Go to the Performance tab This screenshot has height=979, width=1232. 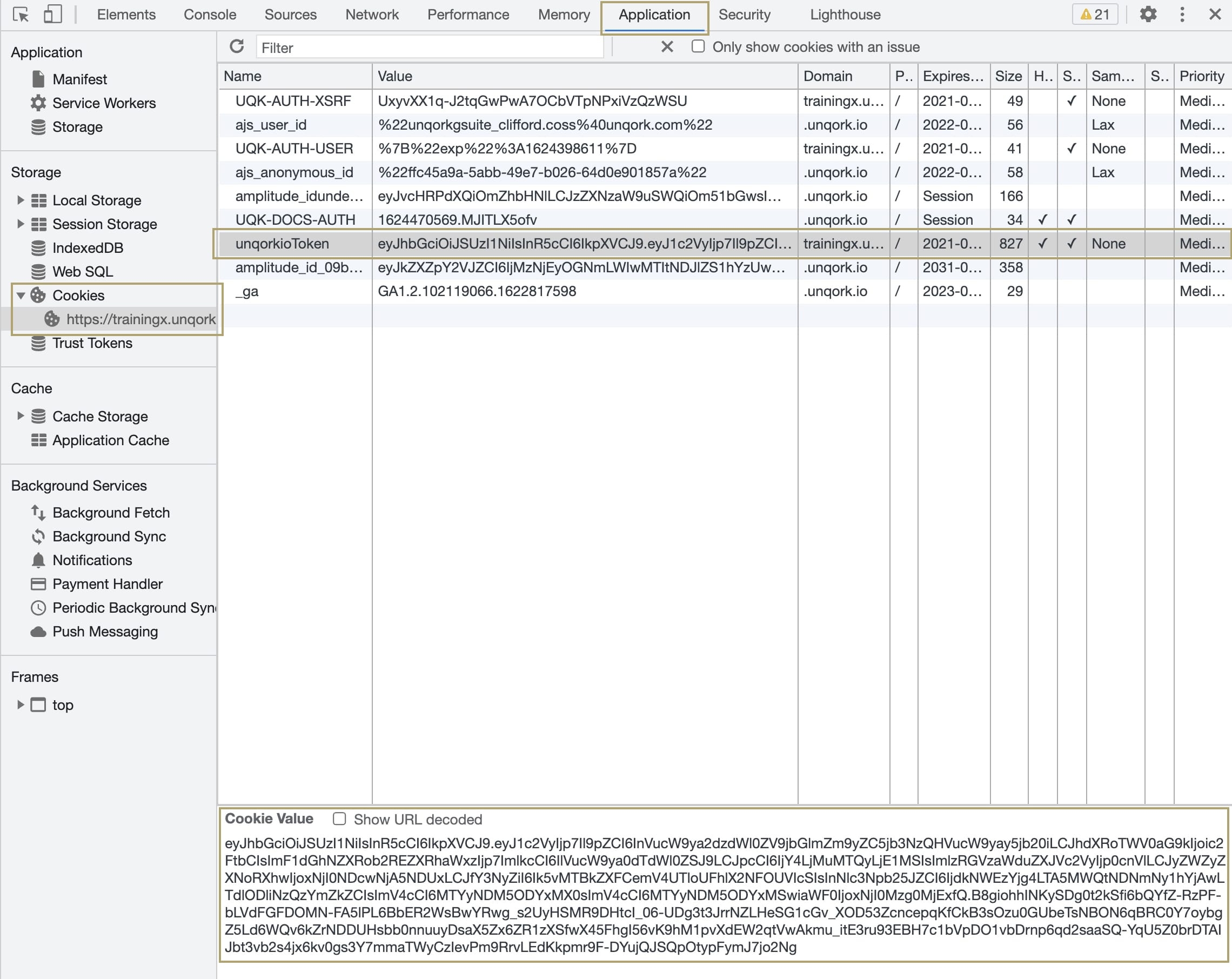[468, 15]
